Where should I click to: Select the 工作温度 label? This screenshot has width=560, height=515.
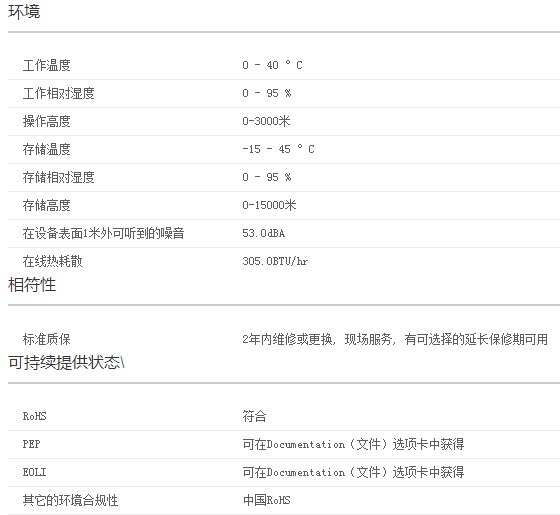[46, 65]
